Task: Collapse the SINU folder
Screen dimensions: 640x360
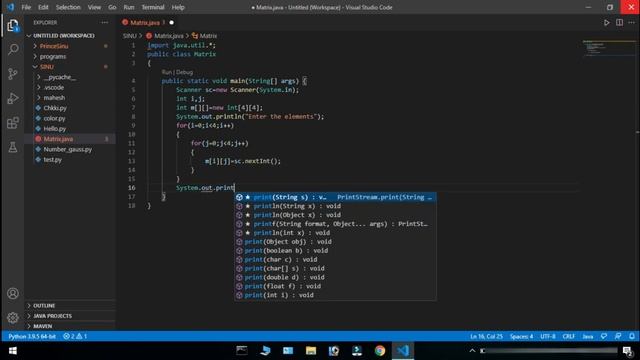Action: tap(47, 67)
